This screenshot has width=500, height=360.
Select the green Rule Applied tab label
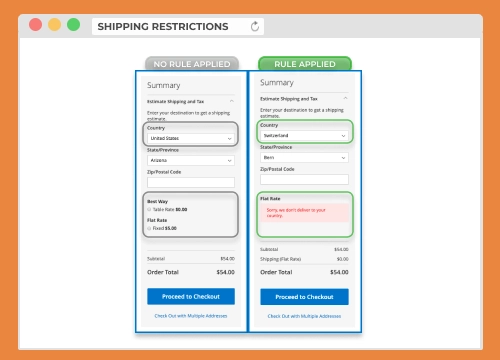click(305, 64)
